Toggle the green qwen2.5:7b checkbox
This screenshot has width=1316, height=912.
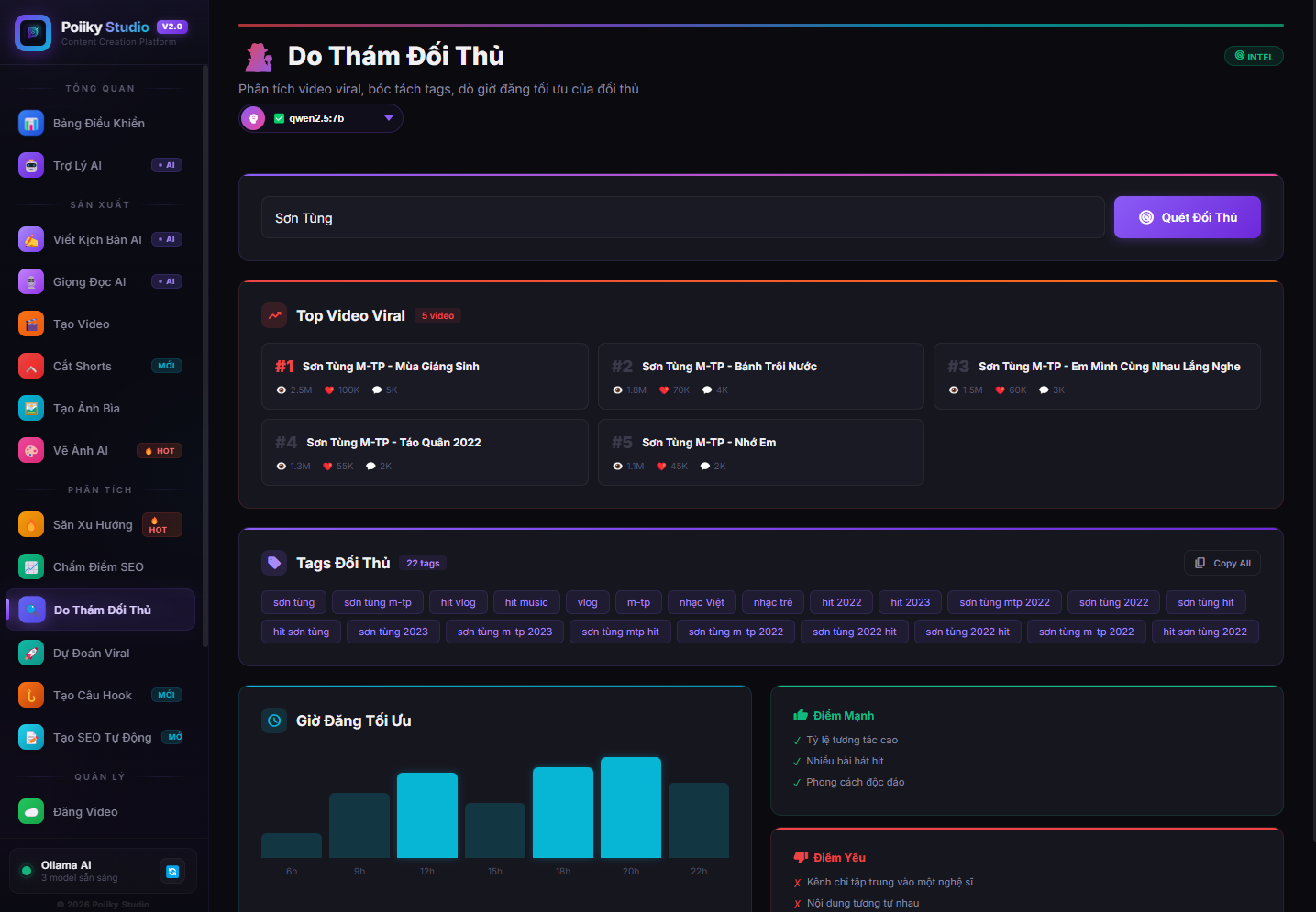280,118
